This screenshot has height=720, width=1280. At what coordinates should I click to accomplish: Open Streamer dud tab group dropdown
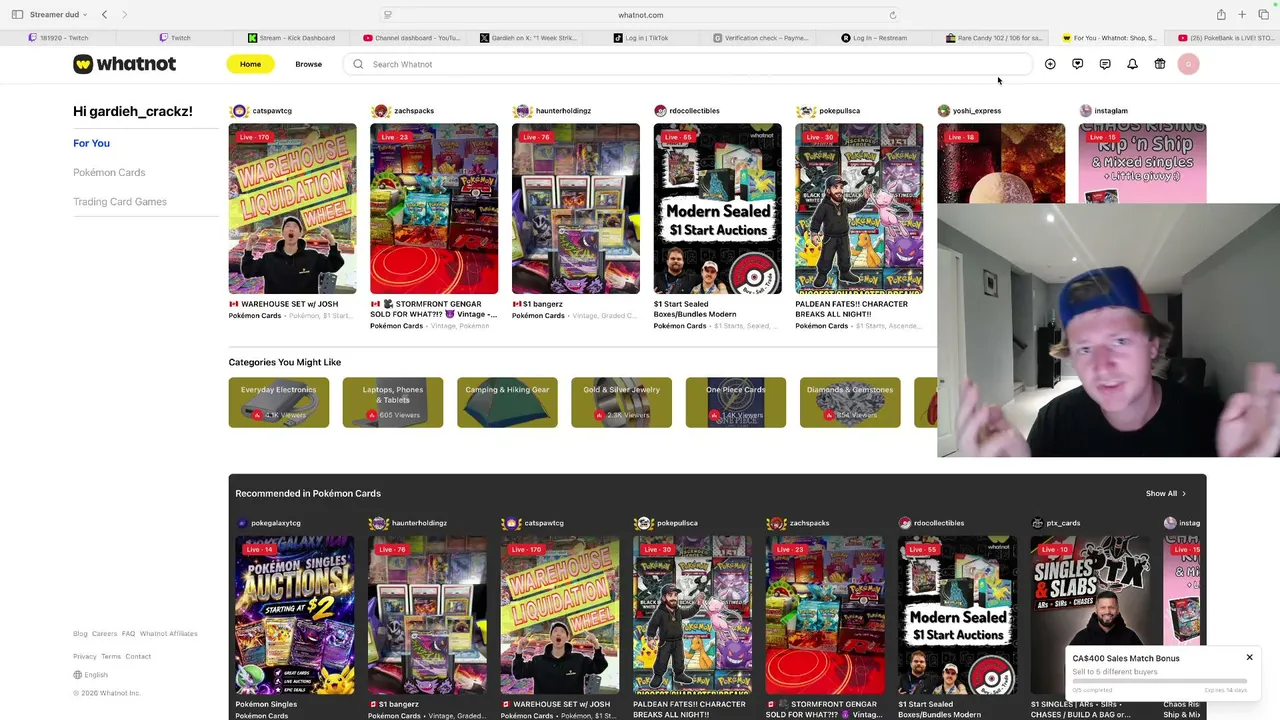pos(58,15)
